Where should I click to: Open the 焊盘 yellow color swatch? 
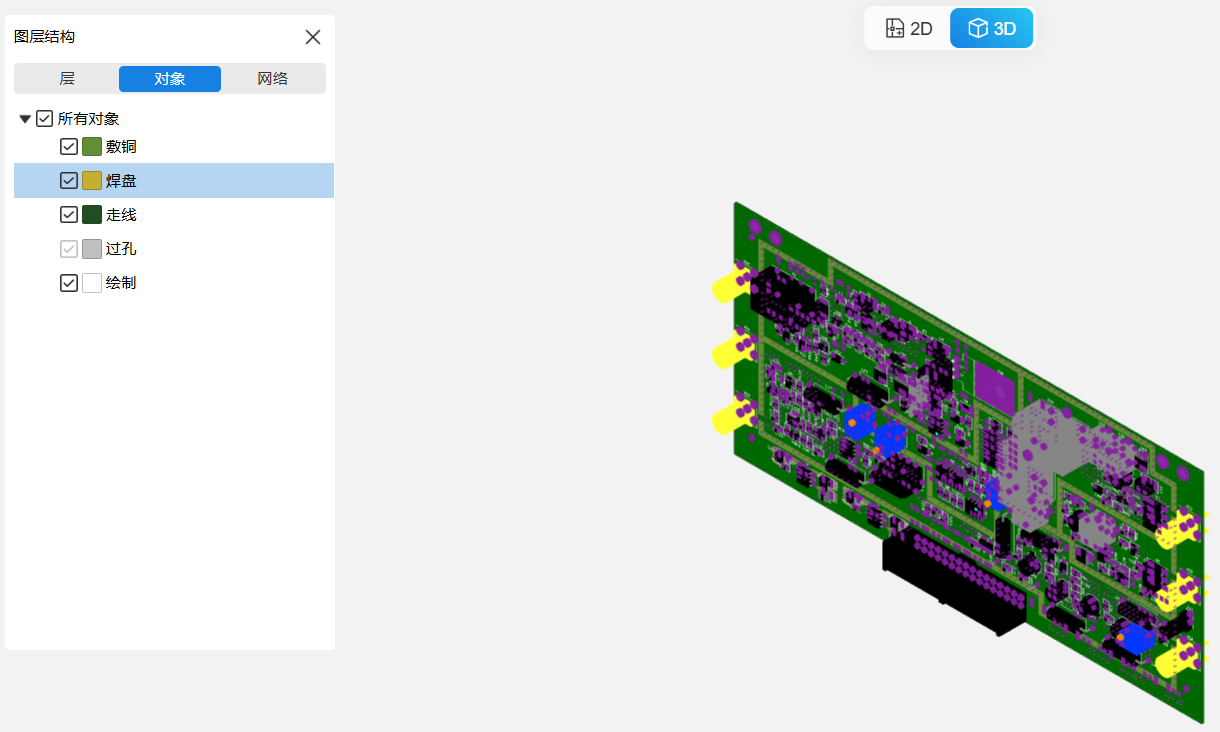coord(92,181)
